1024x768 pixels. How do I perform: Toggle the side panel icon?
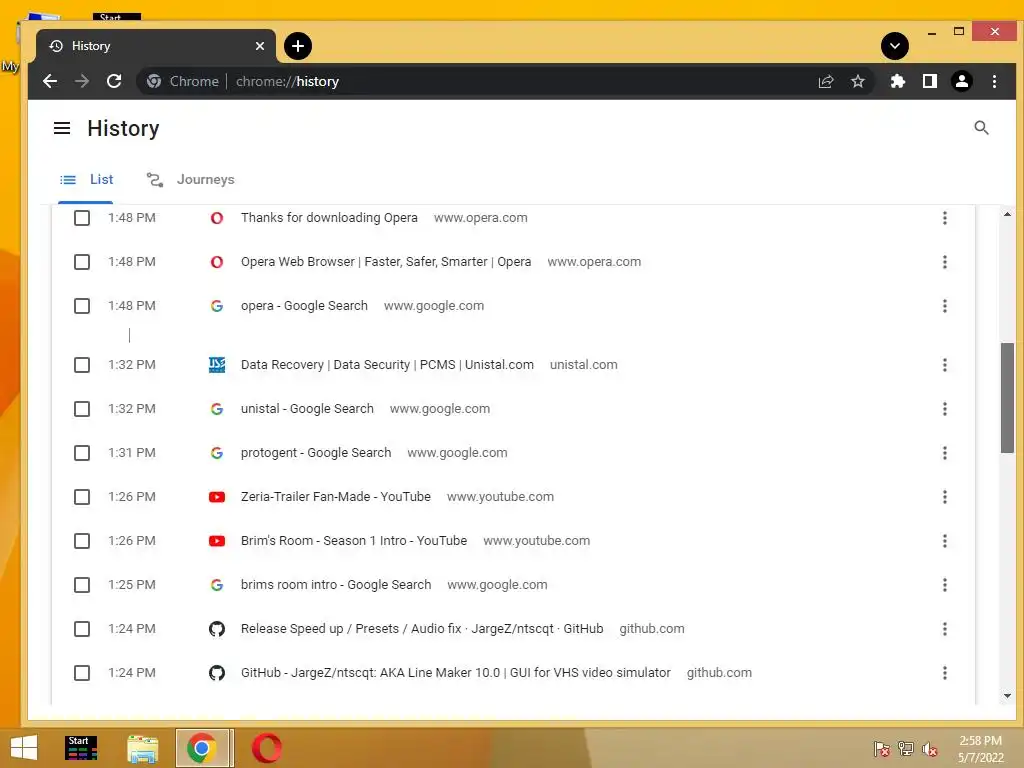[x=929, y=81]
